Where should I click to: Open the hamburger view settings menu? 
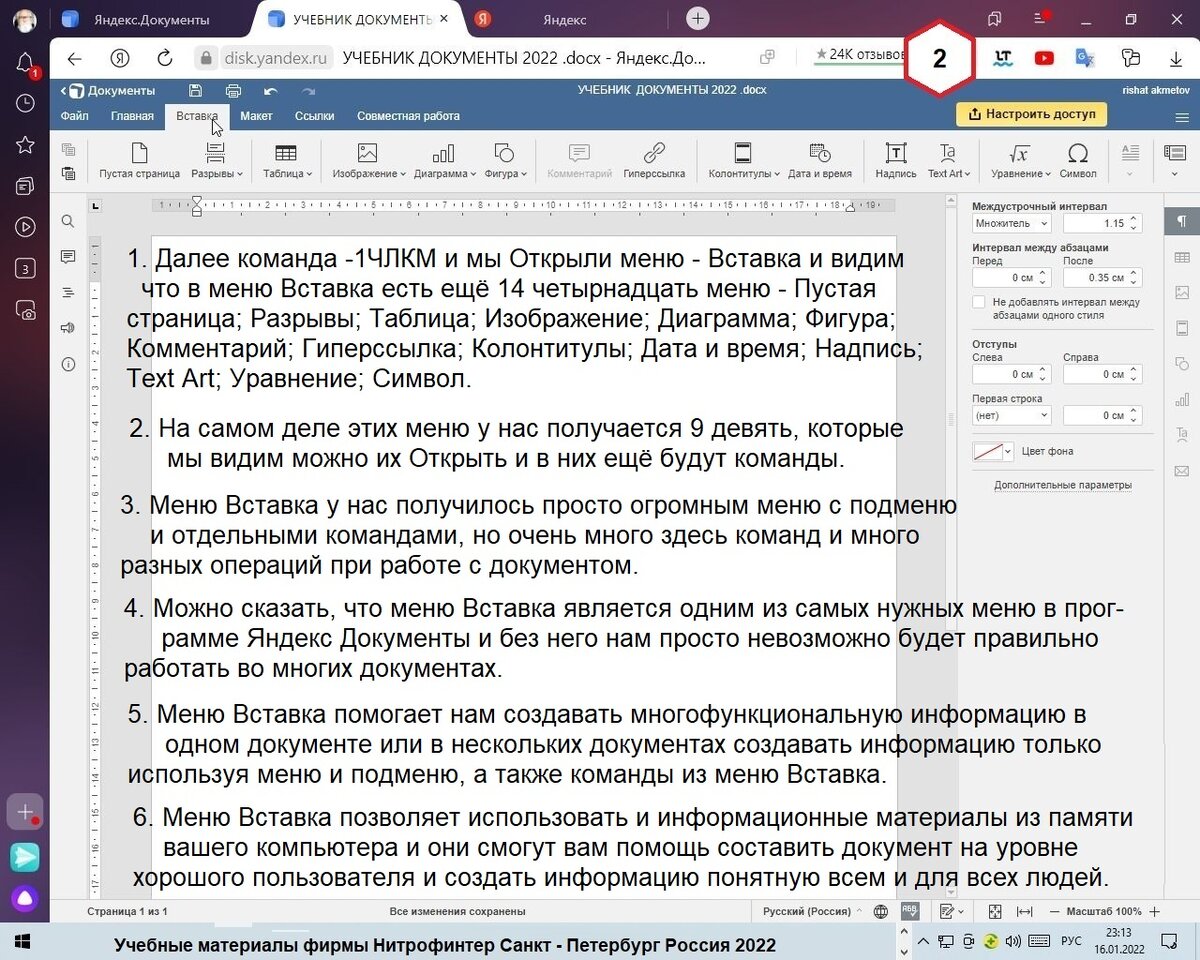(x=1181, y=117)
